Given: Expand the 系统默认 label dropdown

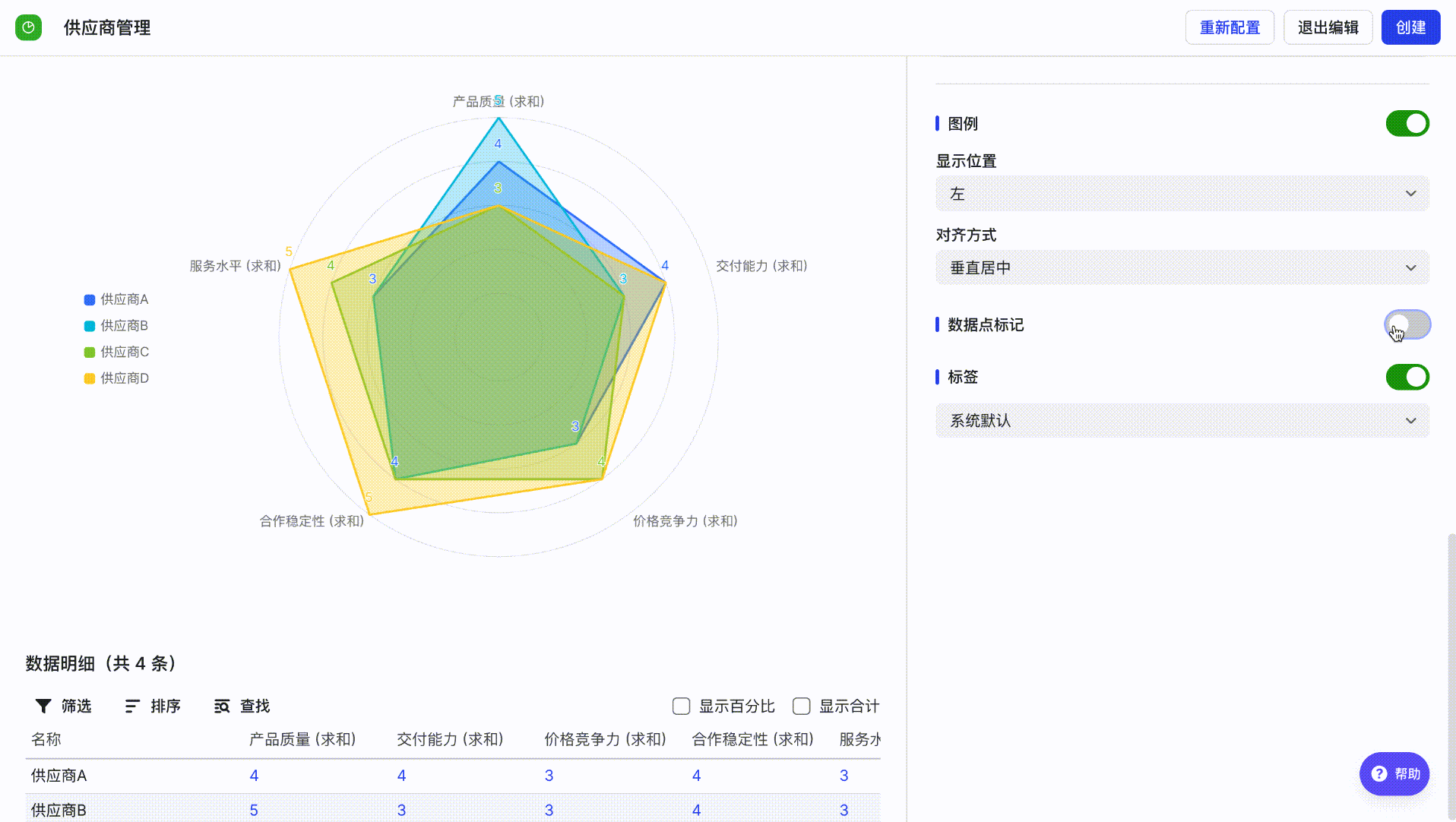Looking at the screenshot, I should [x=1182, y=420].
